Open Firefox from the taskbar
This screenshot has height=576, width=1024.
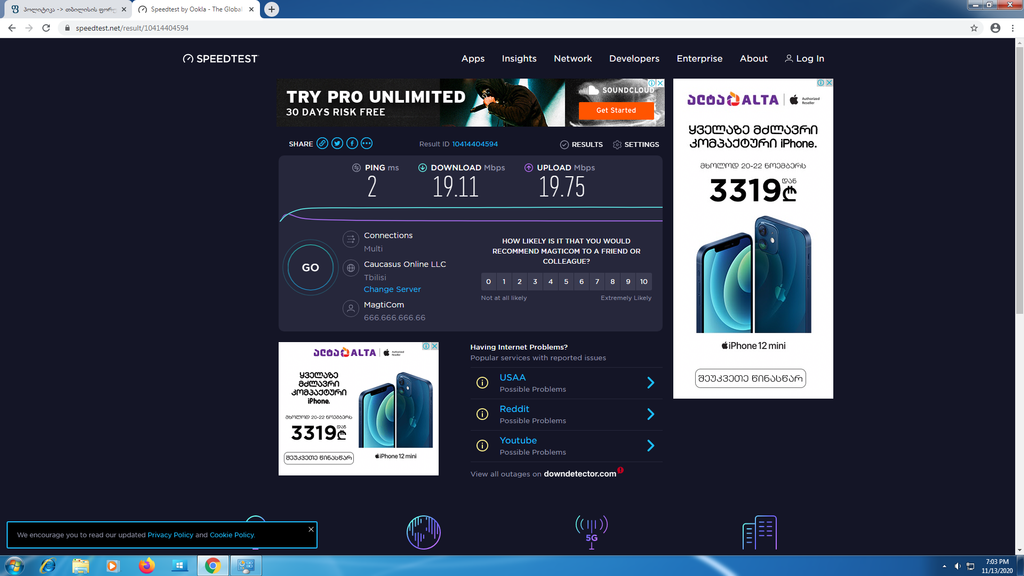(147, 566)
